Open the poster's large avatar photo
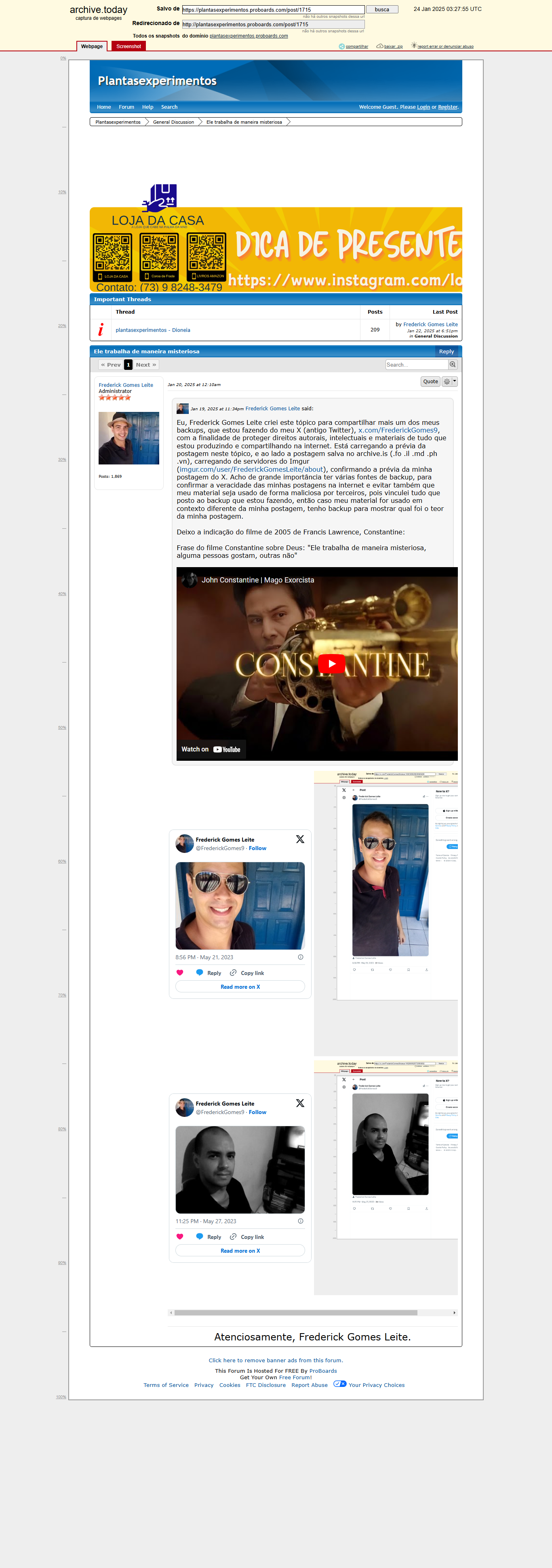The image size is (552, 1568). (129, 438)
